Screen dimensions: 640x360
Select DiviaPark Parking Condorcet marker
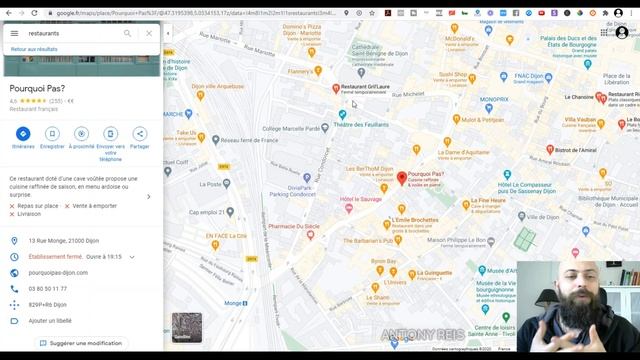click(307, 178)
